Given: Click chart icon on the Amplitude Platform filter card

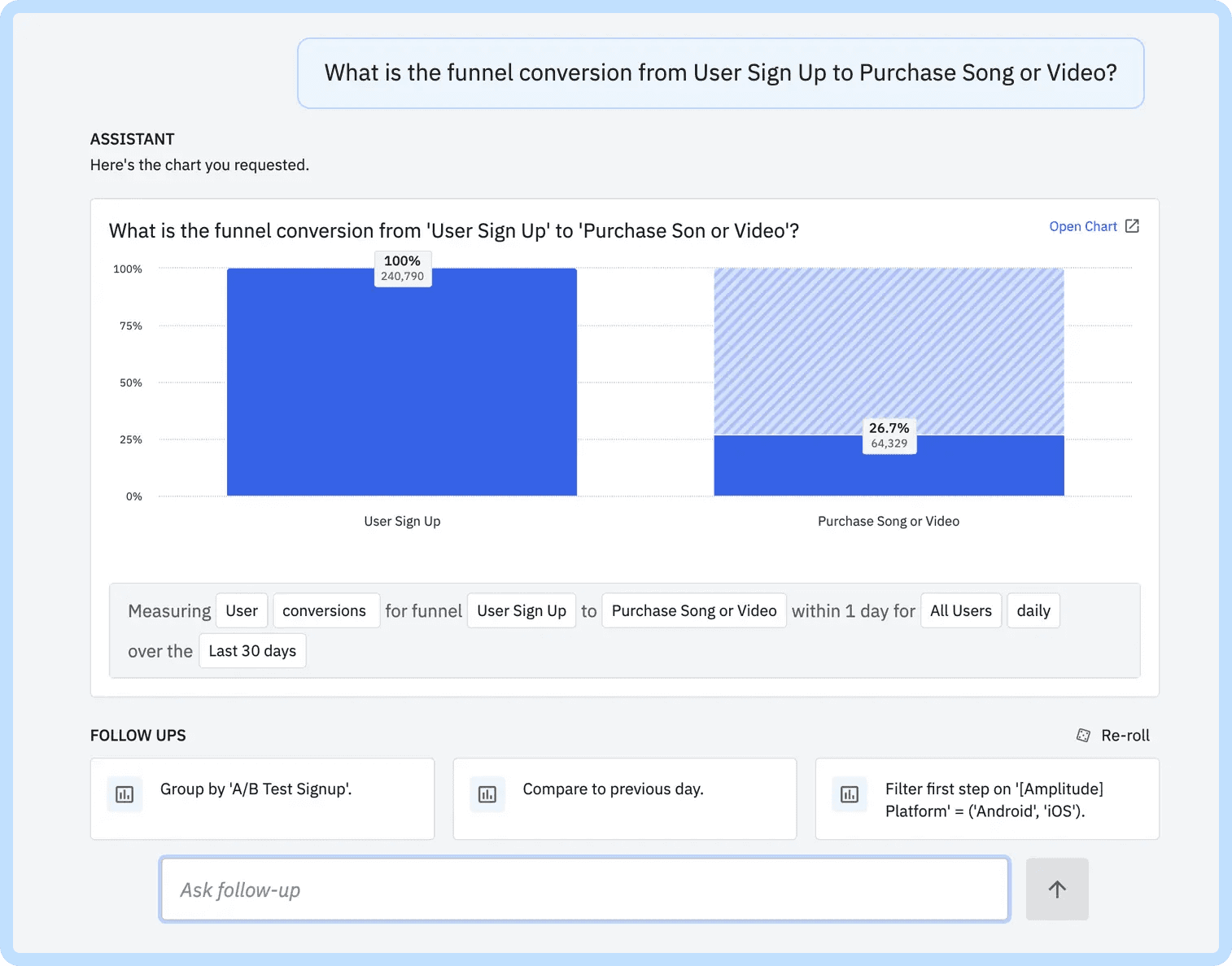Looking at the screenshot, I should point(850,794).
